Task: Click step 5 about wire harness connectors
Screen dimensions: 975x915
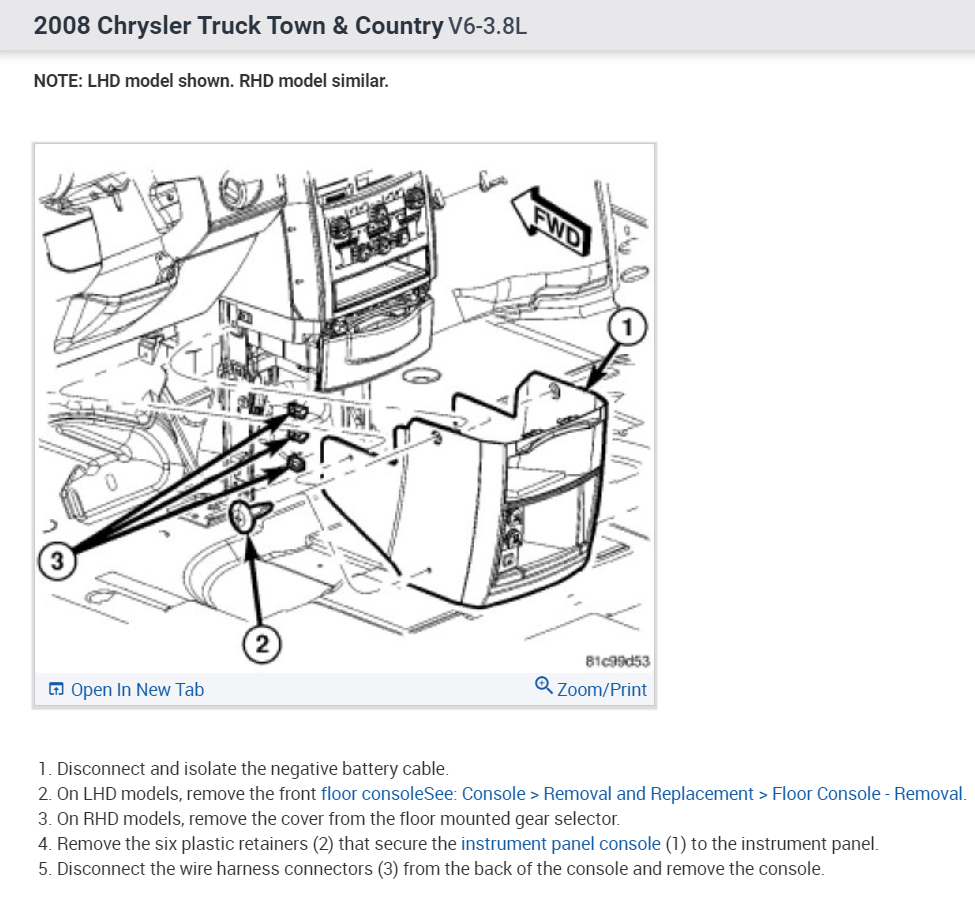Action: (431, 868)
